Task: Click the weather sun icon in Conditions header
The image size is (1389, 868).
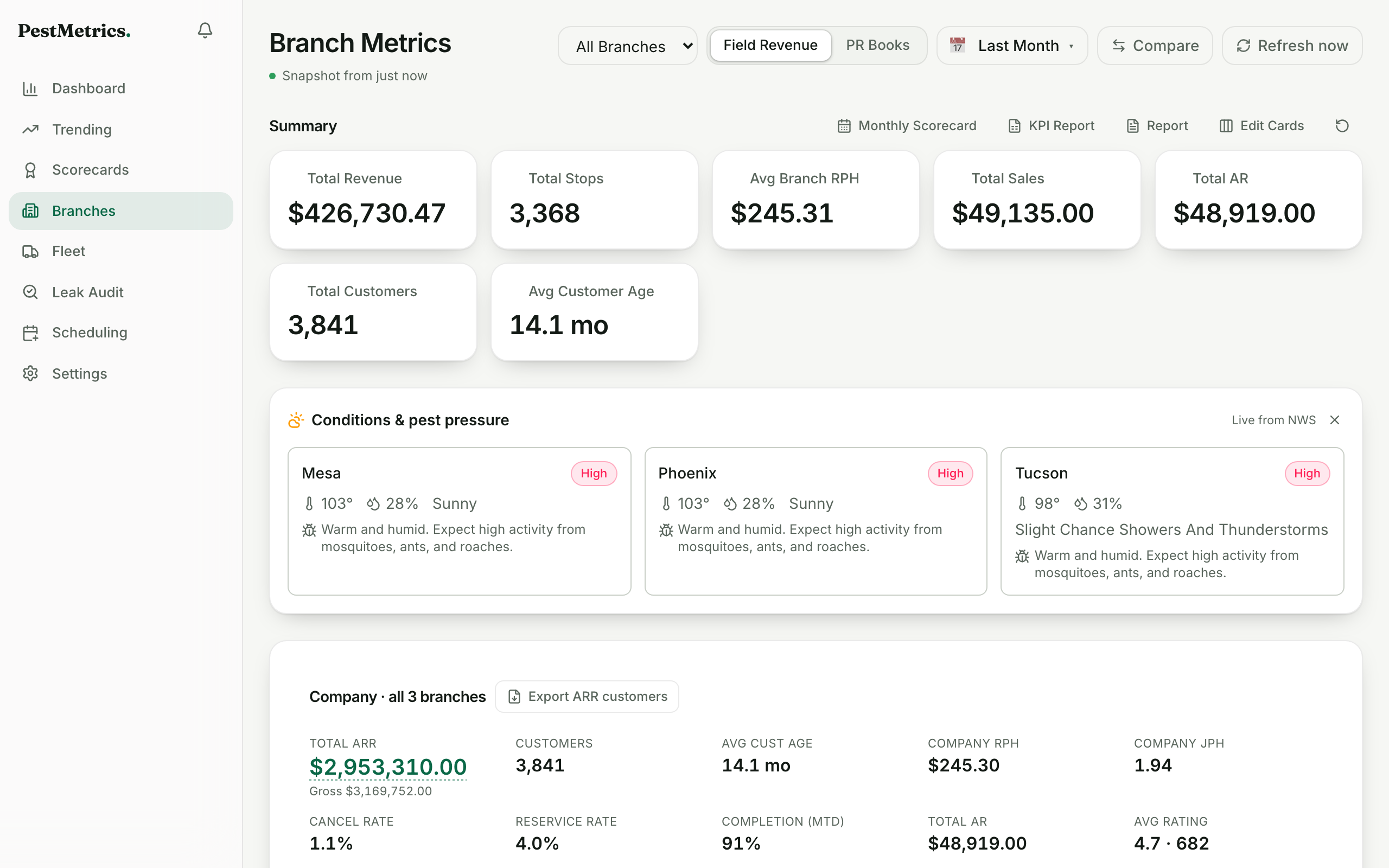Action: (x=296, y=420)
